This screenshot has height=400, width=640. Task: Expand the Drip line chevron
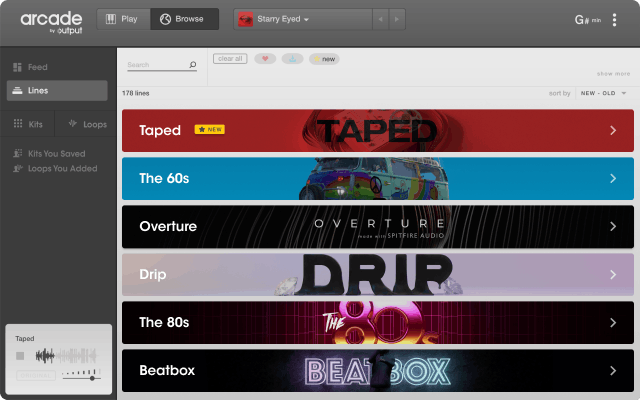[x=613, y=275]
